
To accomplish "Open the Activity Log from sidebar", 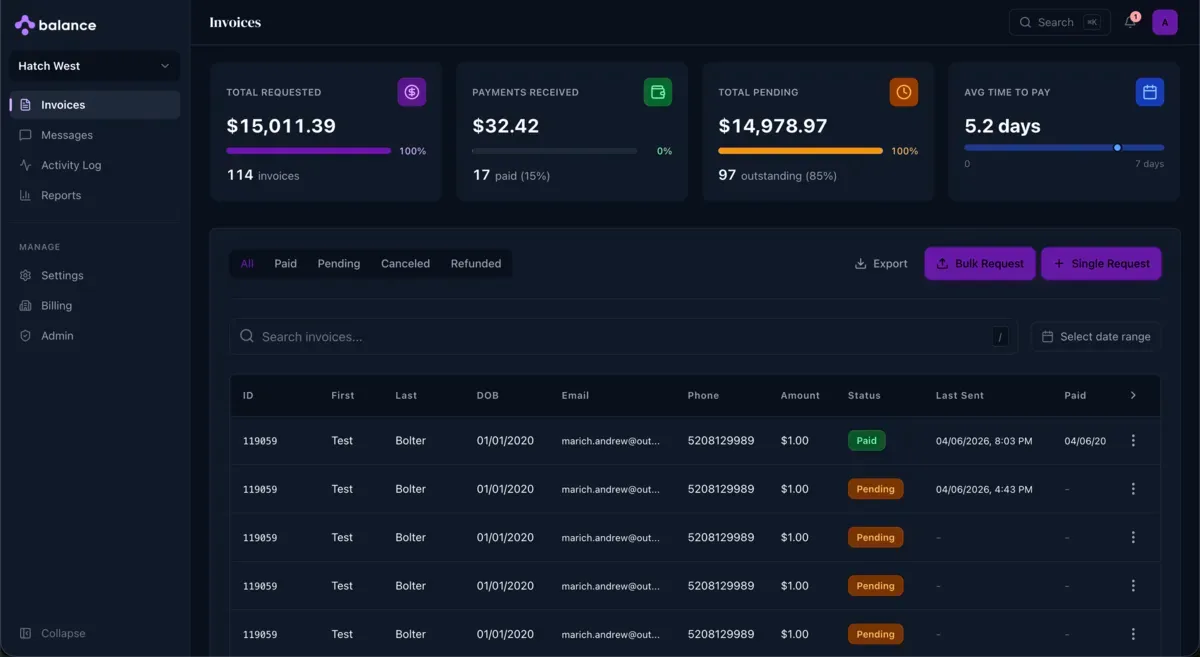I will [x=27, y=164].
